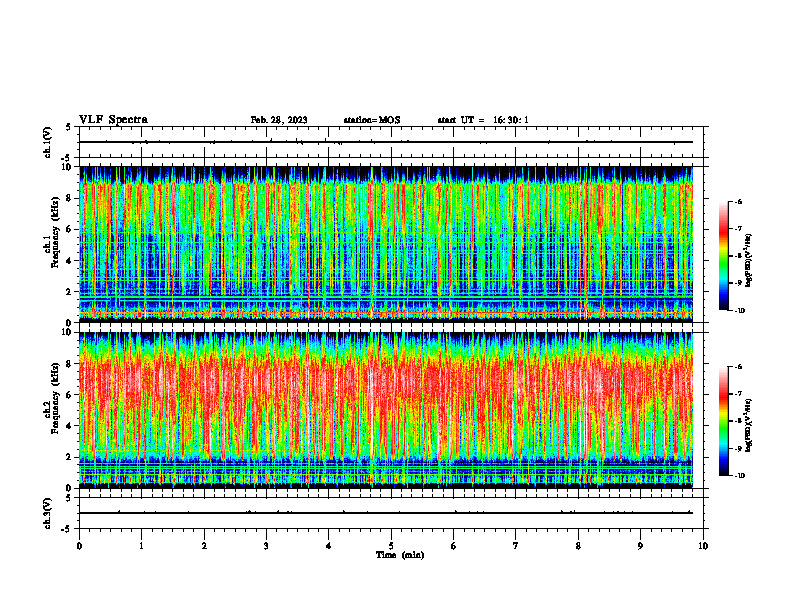Click the "-8" tick on ch.2 colorbar
The width and height of the screenshot is (792, 612).
click(739, 421)
